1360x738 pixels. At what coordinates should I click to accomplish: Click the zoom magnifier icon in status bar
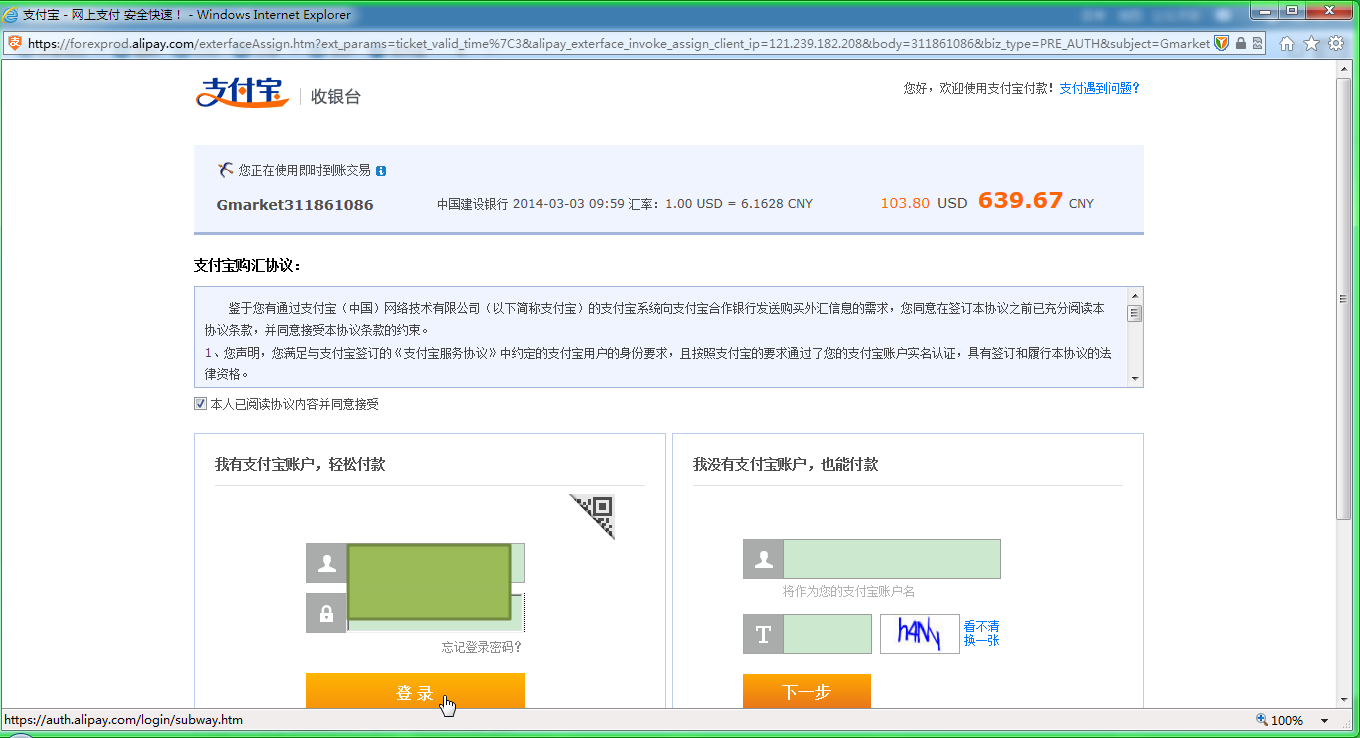[x=1262, y=720]
